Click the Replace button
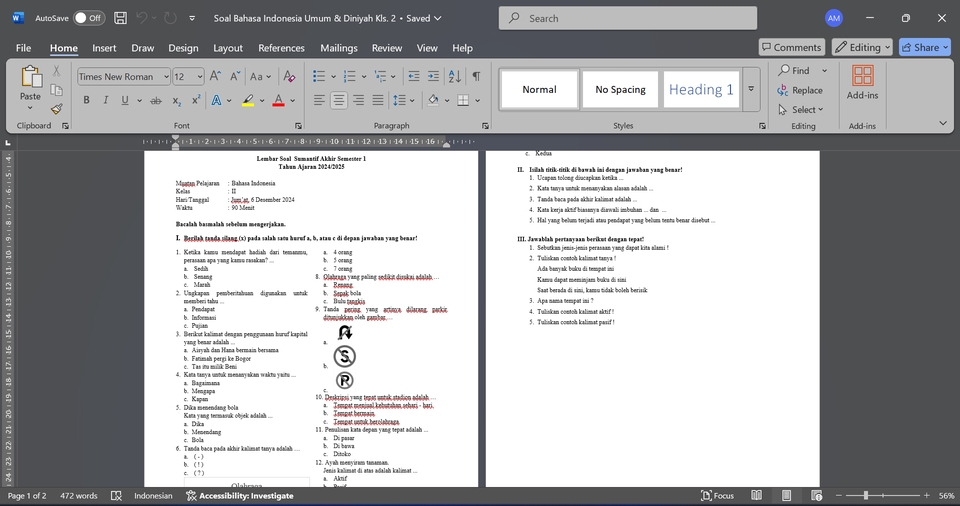The image size is (960, 506). [x=800, y=90]
